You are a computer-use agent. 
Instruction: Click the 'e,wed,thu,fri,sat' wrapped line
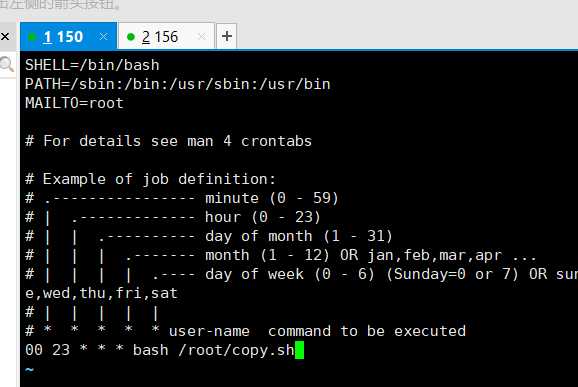(101, 294)
